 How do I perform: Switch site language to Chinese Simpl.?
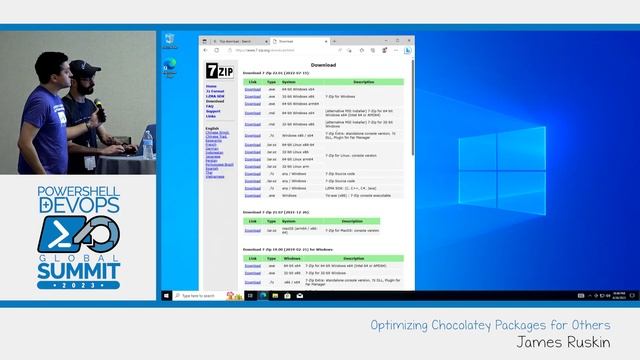[x=217, y=133]
